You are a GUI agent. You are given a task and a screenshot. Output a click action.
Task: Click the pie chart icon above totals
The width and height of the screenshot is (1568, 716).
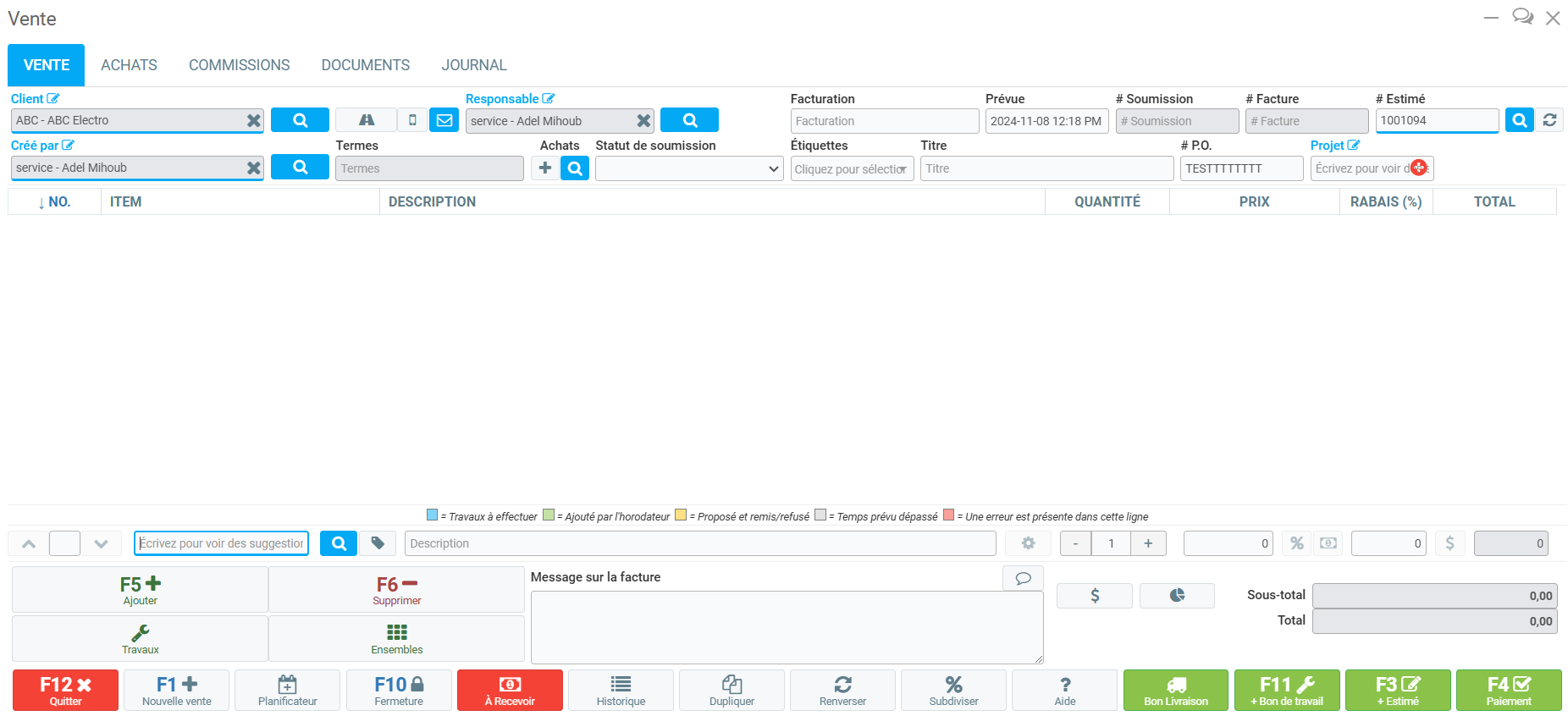tap(1177, 595)
